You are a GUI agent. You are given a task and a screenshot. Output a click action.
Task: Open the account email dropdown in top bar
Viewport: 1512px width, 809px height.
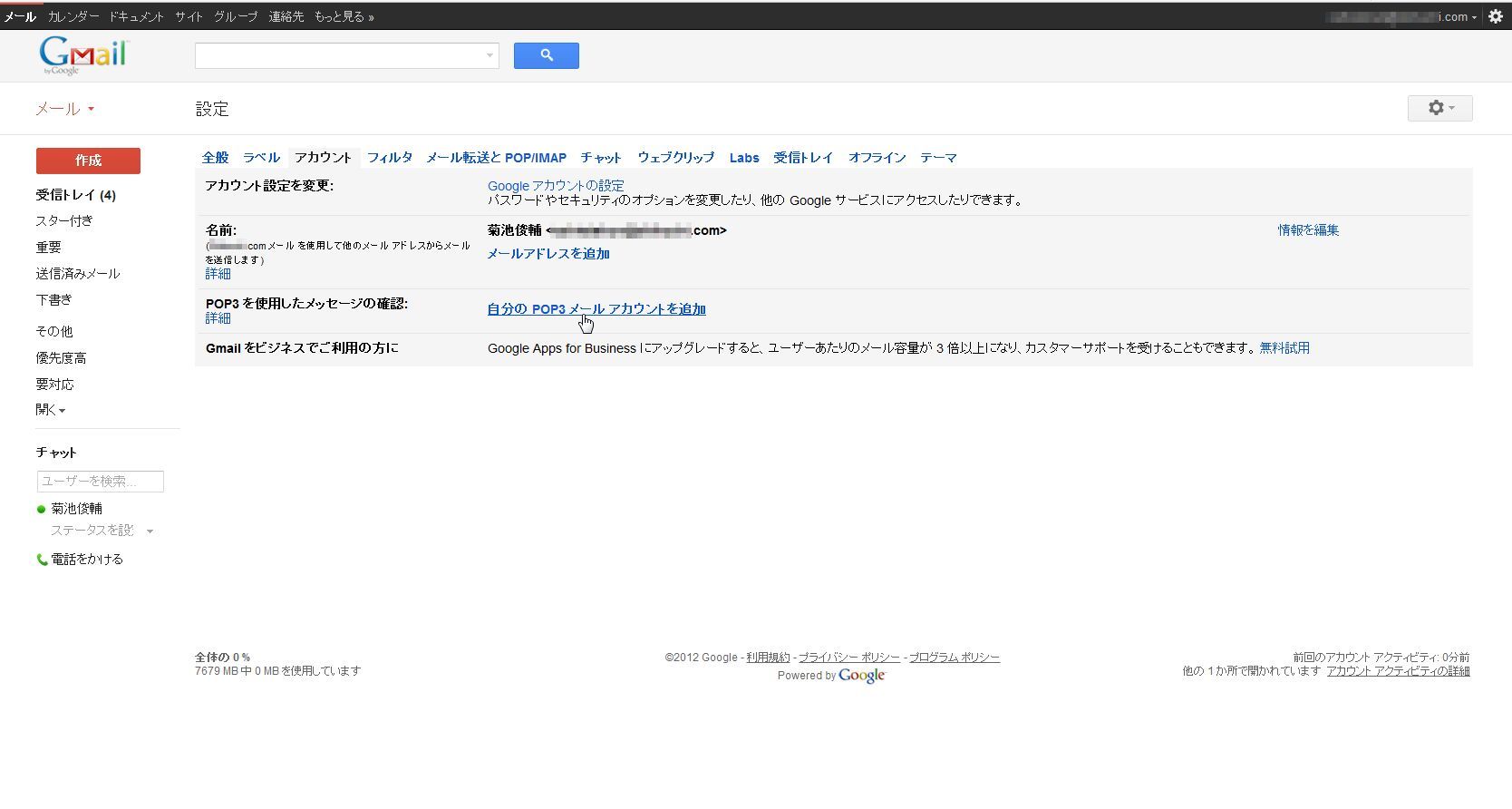click(x=1401, y=16)
